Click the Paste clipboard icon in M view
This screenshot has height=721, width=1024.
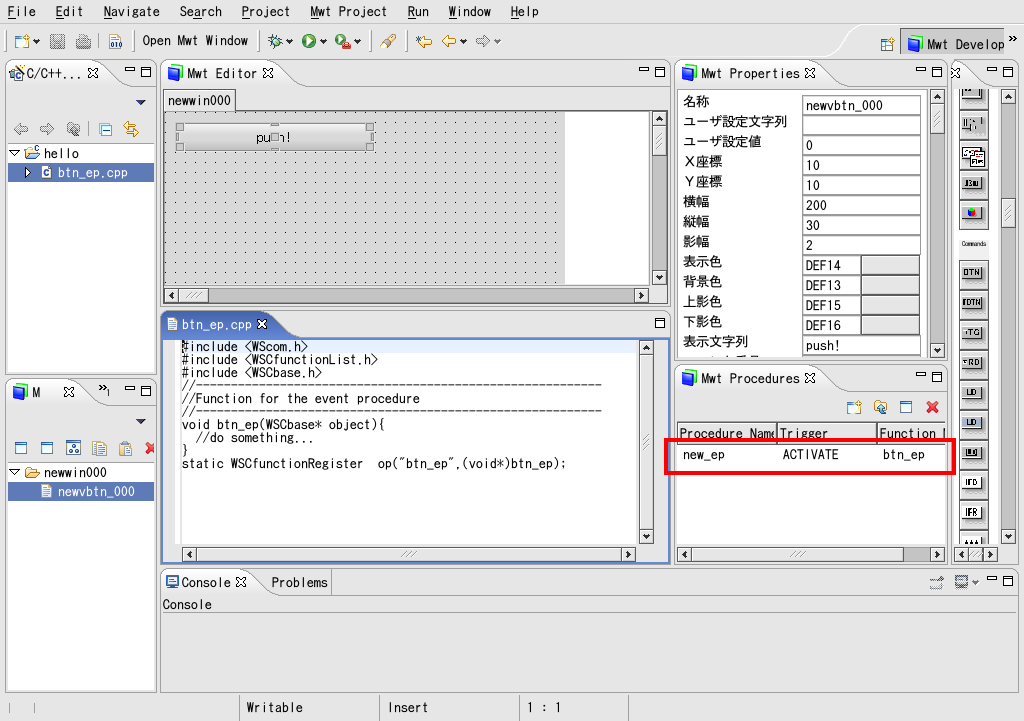tap(125, 448)
